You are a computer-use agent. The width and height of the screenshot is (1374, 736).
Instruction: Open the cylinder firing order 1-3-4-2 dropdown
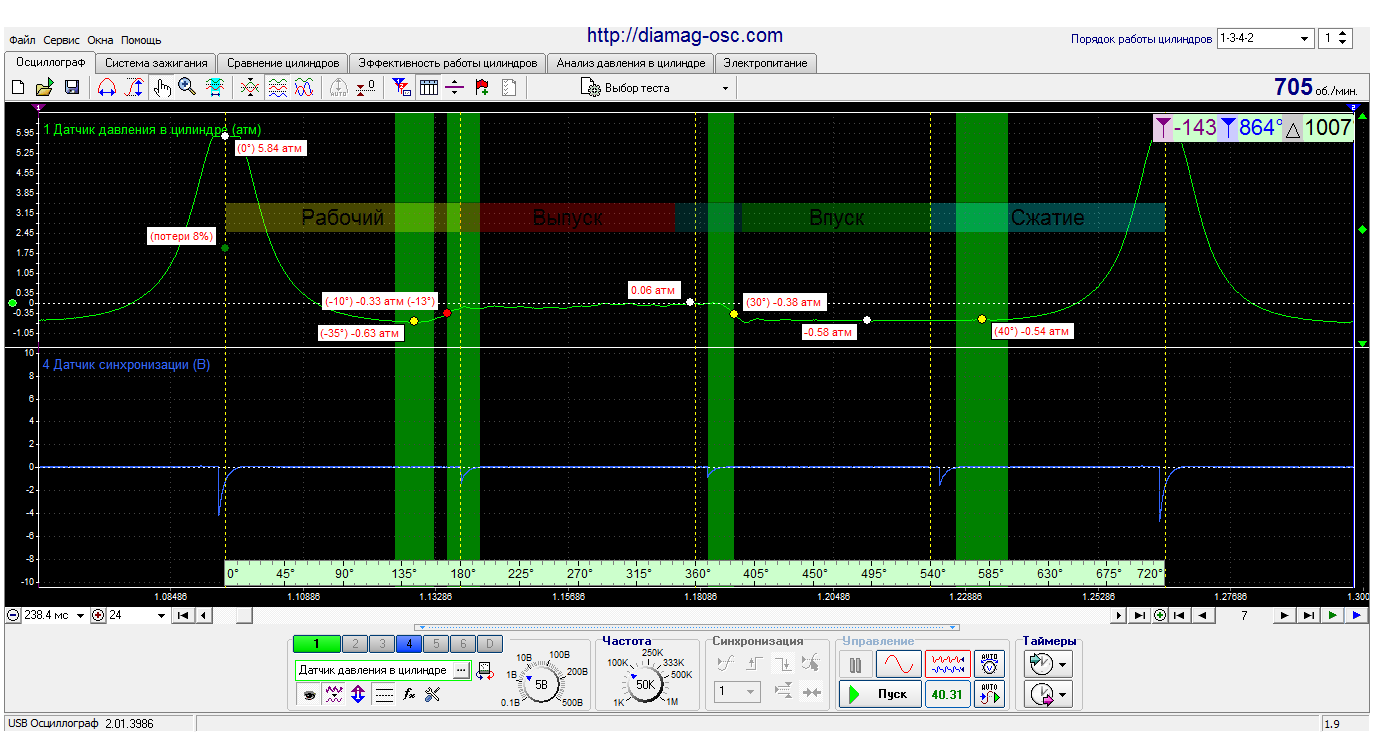pos(1265,38)
